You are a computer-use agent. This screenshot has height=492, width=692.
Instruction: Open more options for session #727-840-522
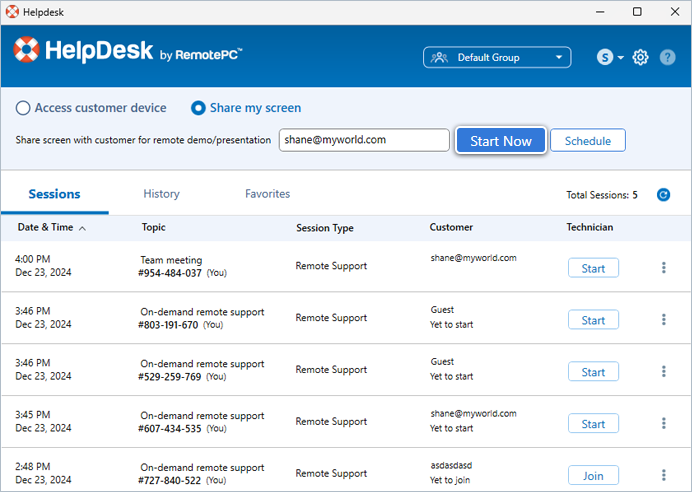click(x=663, y=475)
